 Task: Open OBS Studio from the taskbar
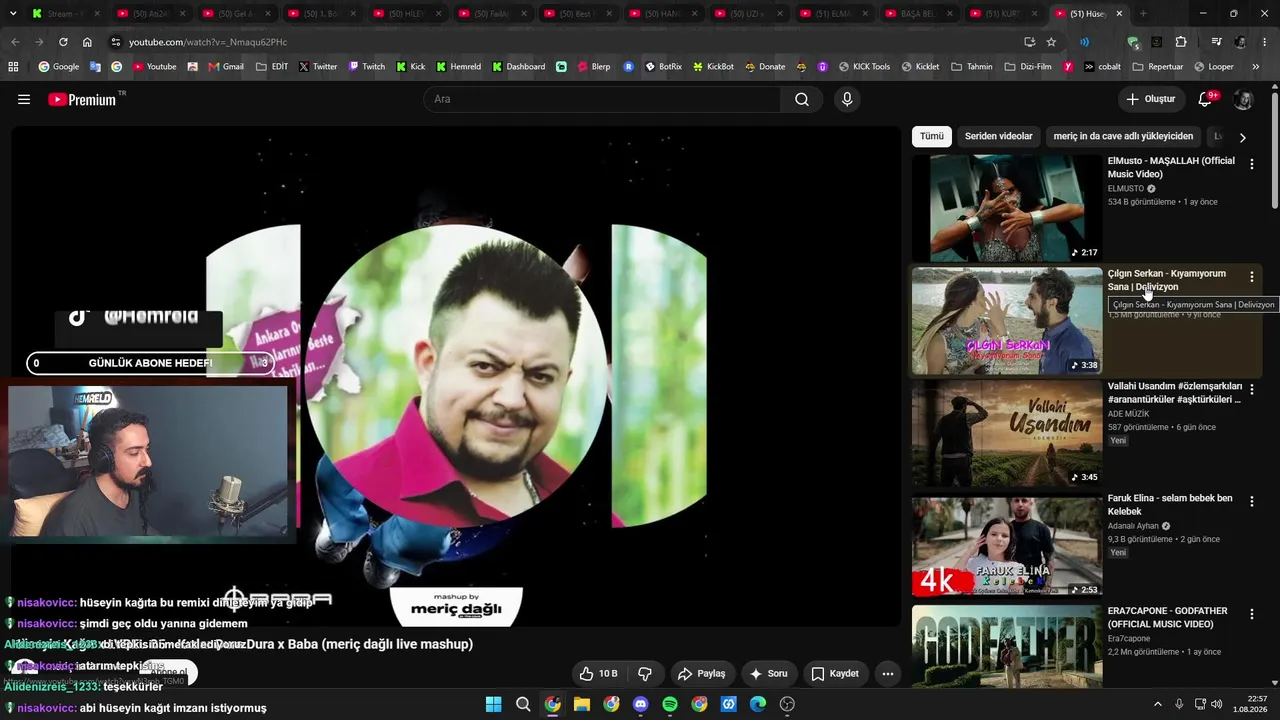click(x=787, y=704)
